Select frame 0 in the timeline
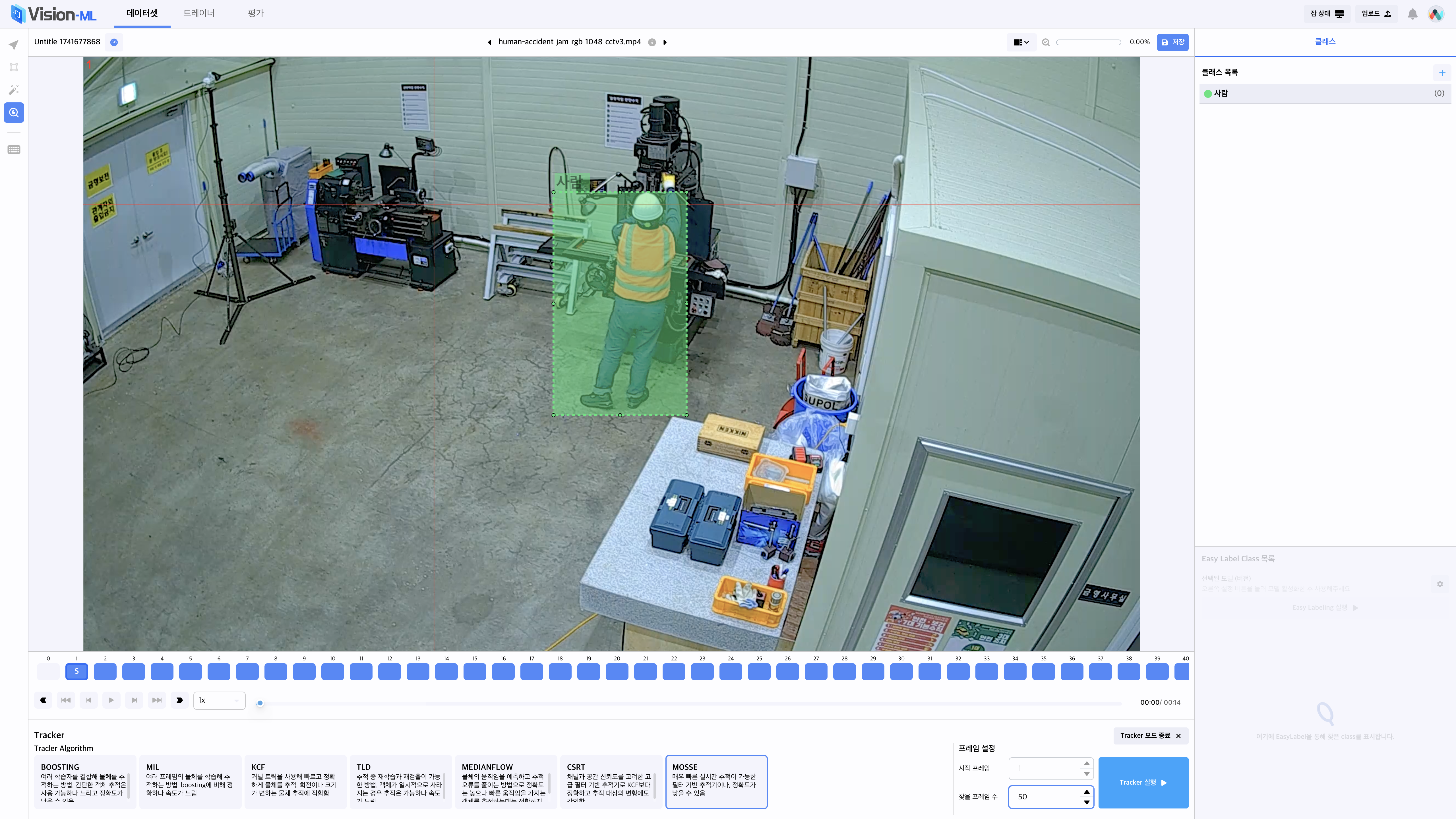Viewport: 1456px width, 819px height. click(x=48, y=671)
